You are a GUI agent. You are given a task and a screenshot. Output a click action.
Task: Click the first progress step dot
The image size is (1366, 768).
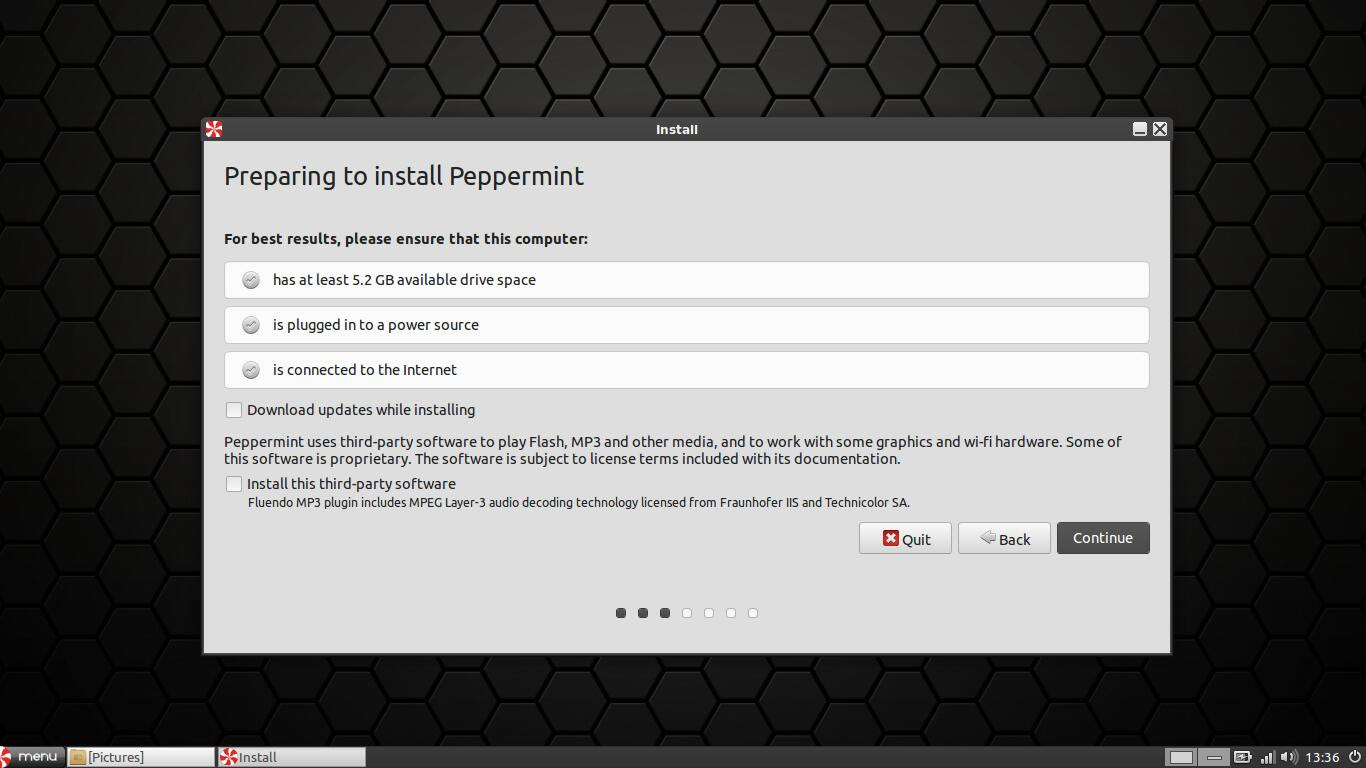(621, 613)
